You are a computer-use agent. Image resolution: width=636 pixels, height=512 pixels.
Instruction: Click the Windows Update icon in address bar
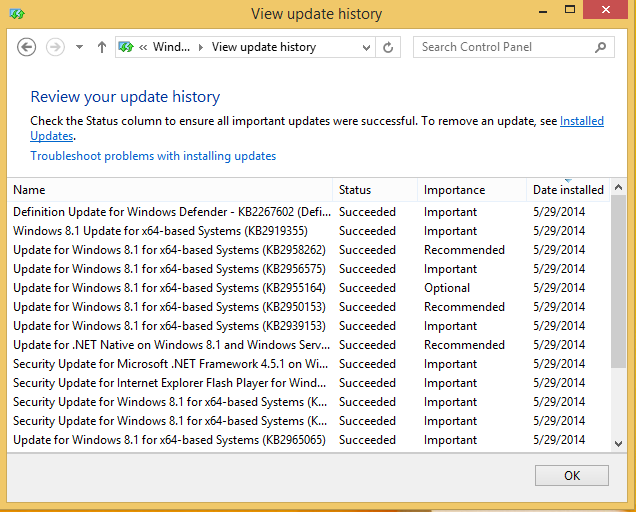point(126,47)
